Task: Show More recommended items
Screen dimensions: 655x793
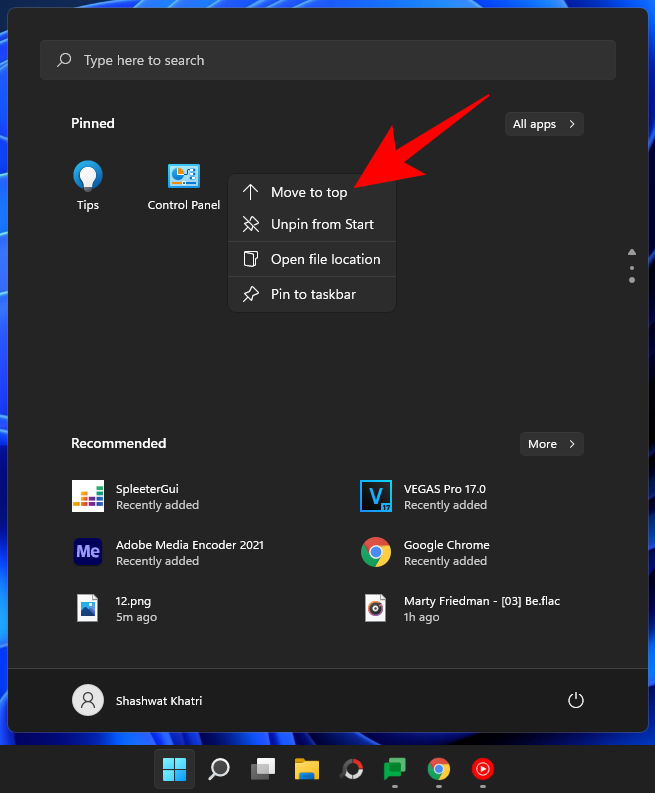Action: (x=552, y=444)
